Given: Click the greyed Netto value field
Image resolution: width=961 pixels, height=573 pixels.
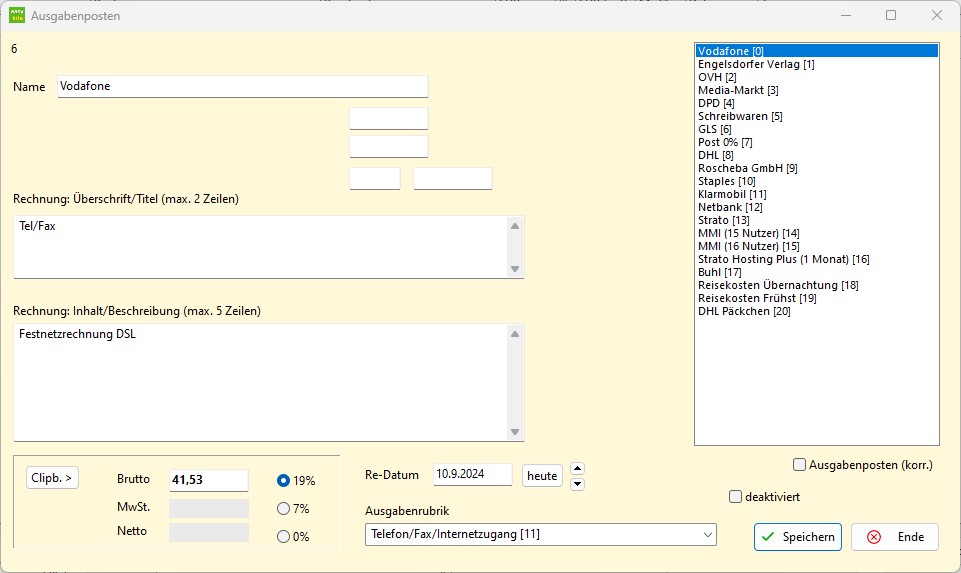Looking at the screenshot, I should [209, 532].
